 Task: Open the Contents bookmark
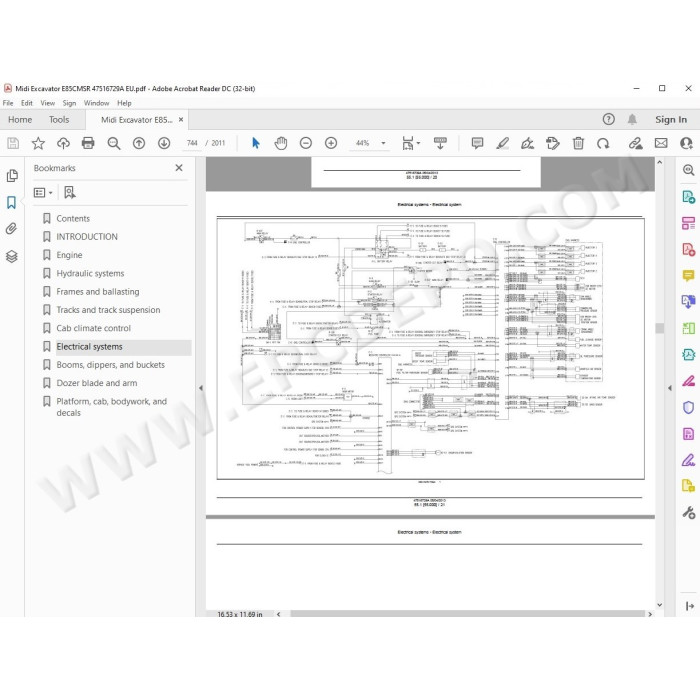click(73, 218)
